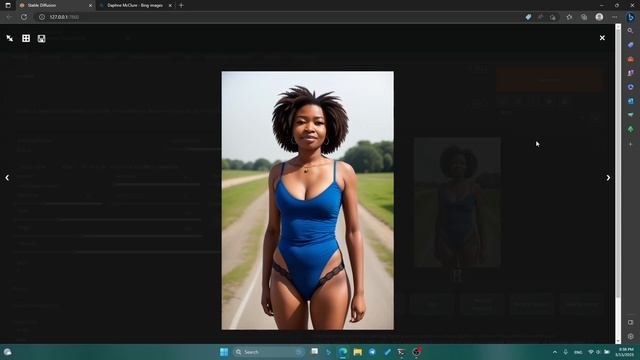Save the image using the floppy disk icon
Screen dimensions: 640x360
click(41, 38)
